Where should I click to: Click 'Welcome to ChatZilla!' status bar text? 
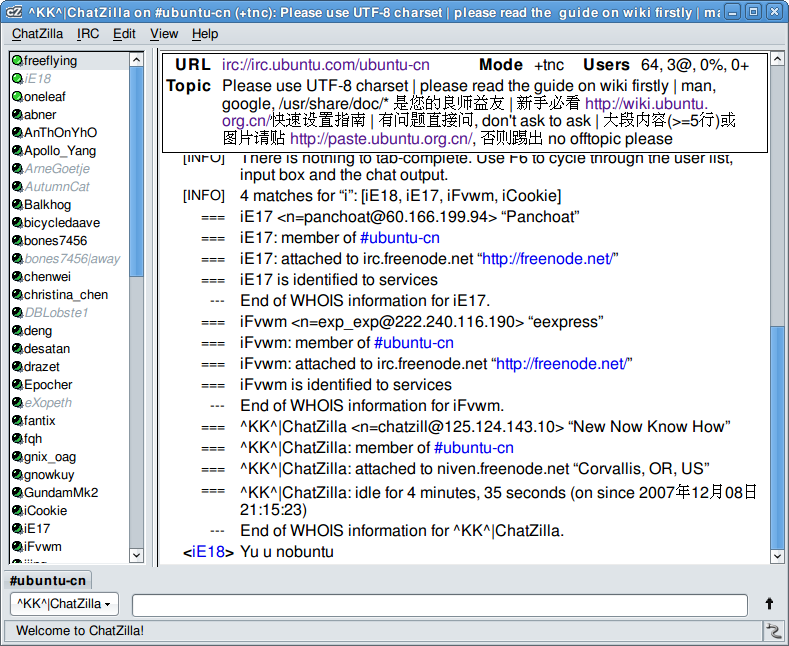[x=80, y=630]
